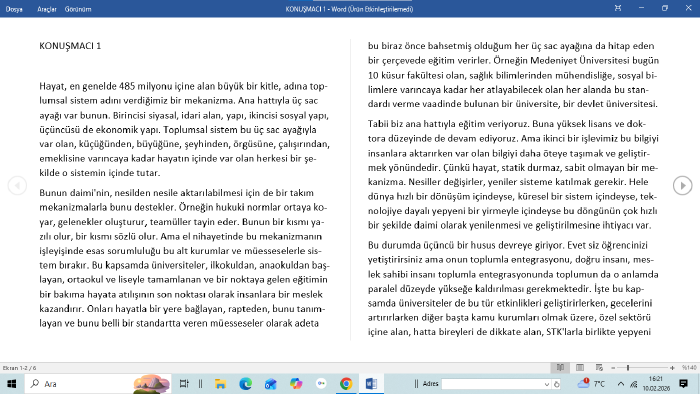Click the Adres toolbar input field

[x=492, y=384]
